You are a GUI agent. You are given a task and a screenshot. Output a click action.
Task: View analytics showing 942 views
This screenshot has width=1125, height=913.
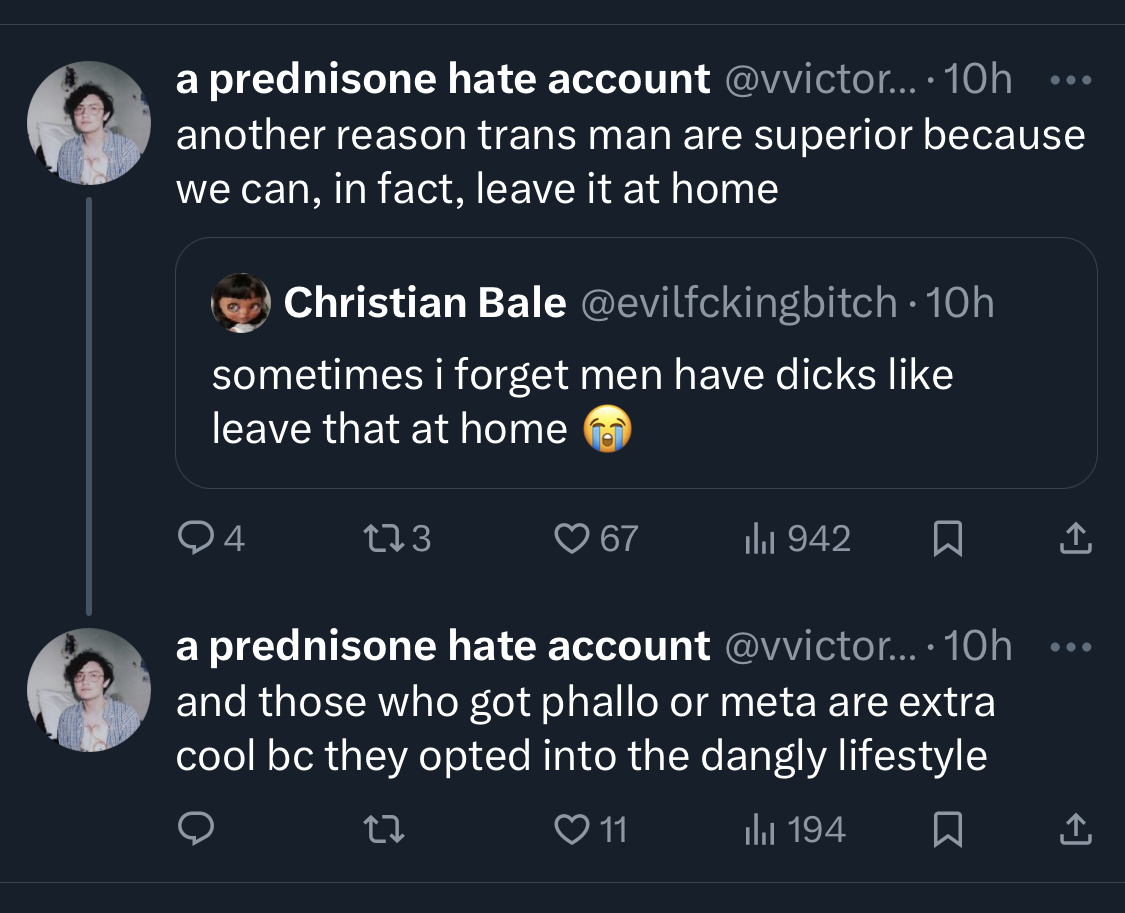pyautogui.click(x=797, y=538)
